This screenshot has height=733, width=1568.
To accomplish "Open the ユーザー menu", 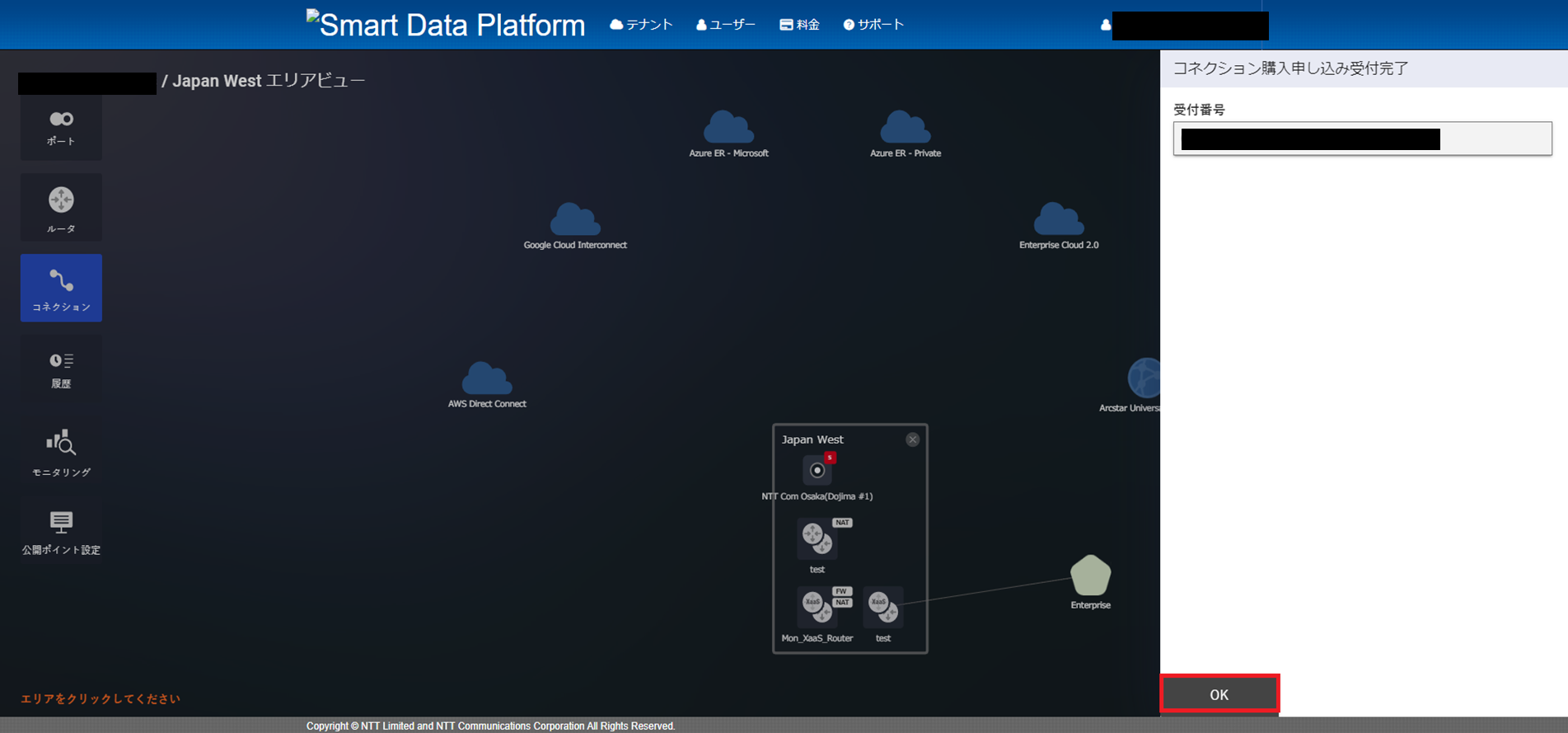I will click(x=726, y=25).
